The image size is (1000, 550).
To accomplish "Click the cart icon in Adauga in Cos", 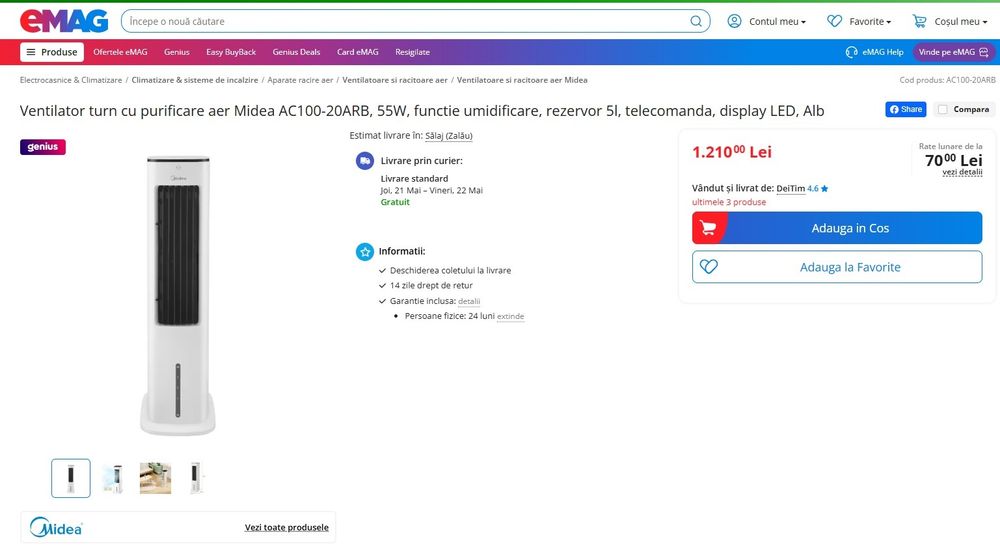I will tap(708, 228).
